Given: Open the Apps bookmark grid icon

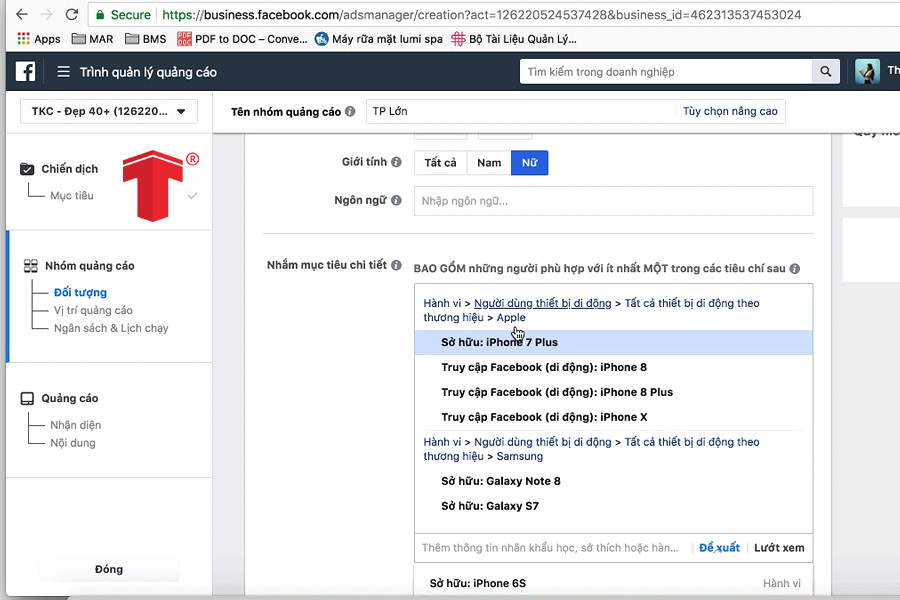Looking at the screenshot, I should click(24, 38).
